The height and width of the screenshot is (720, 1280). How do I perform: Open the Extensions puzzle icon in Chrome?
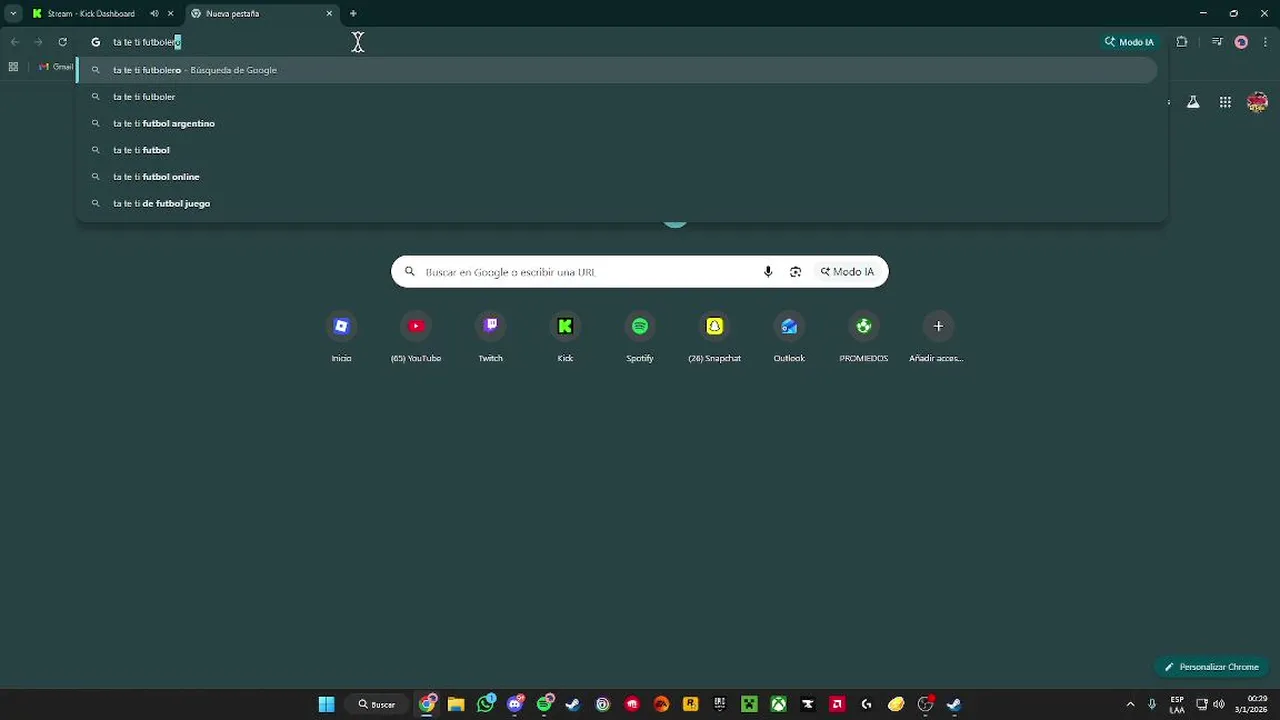click(1182, 42)
